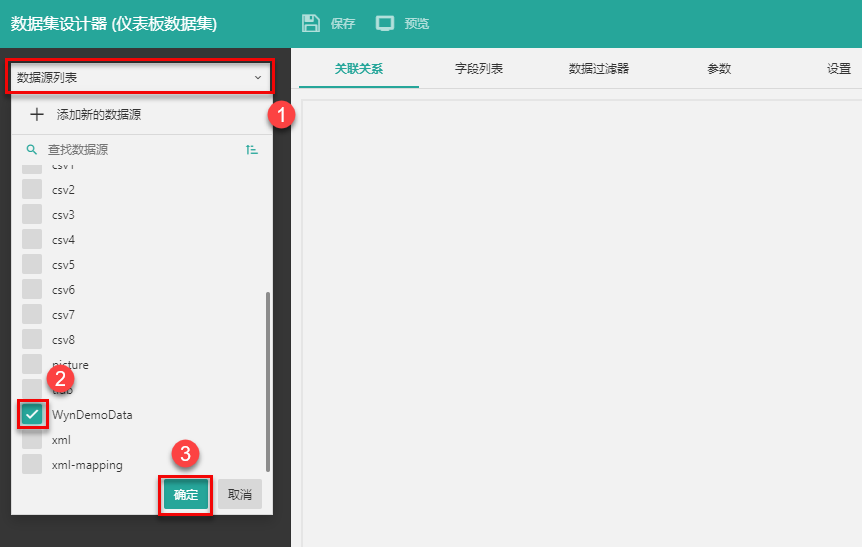Open the 设置 tab

coord(838,69)
